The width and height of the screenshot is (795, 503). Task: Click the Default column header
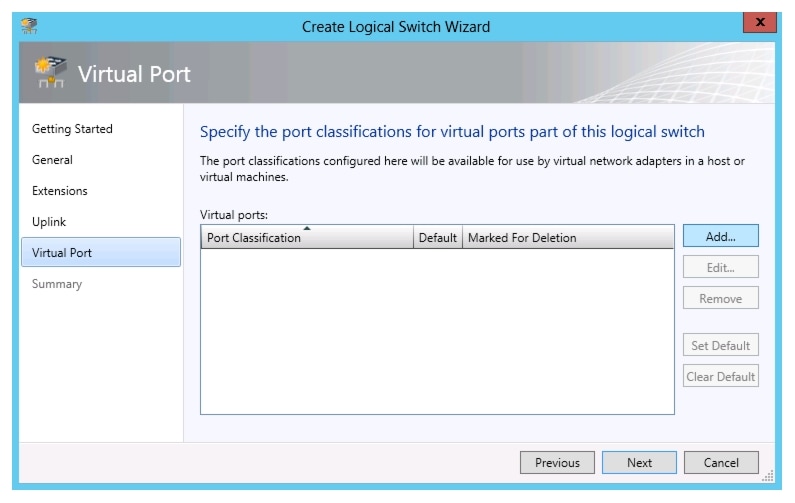[438, 237]
